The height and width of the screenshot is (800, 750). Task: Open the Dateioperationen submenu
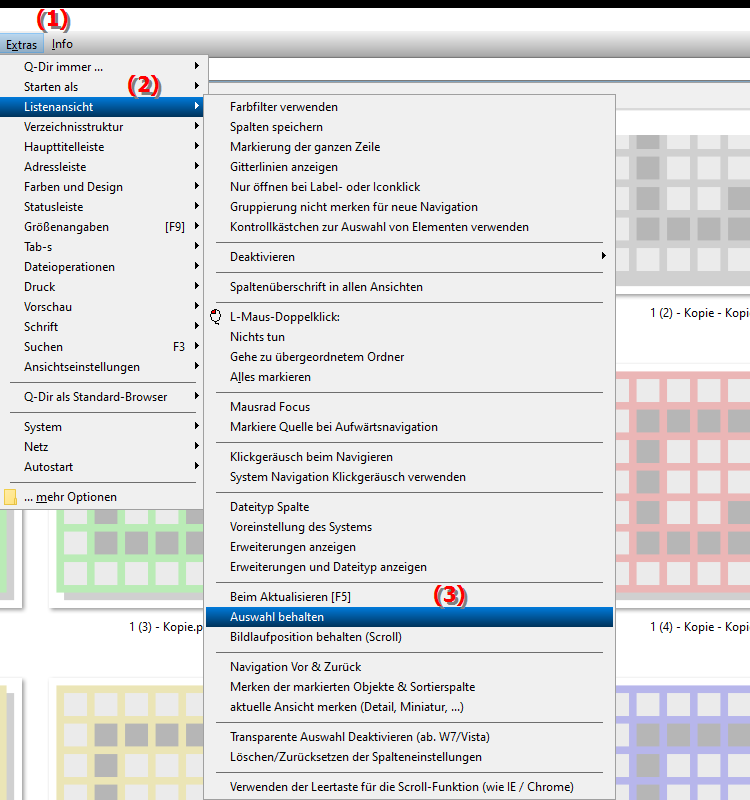(x=102, y=267)
